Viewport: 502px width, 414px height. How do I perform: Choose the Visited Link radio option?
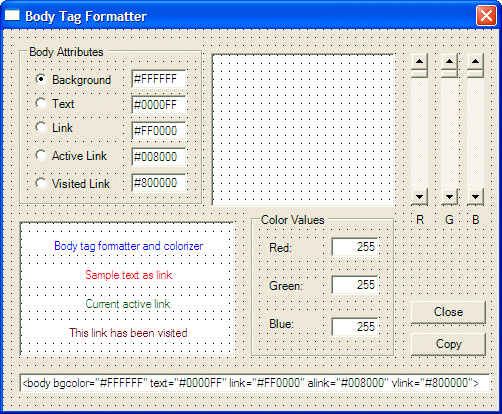point(41,183)
